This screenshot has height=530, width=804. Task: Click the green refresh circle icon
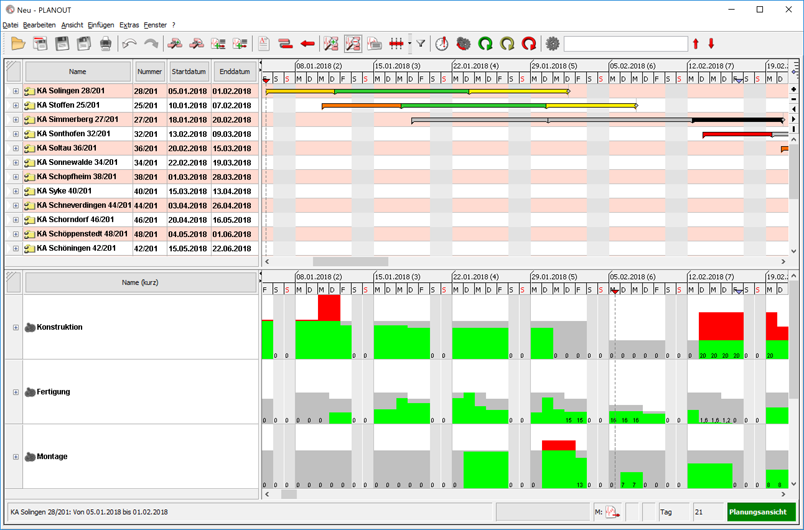[x=485, y=44]
